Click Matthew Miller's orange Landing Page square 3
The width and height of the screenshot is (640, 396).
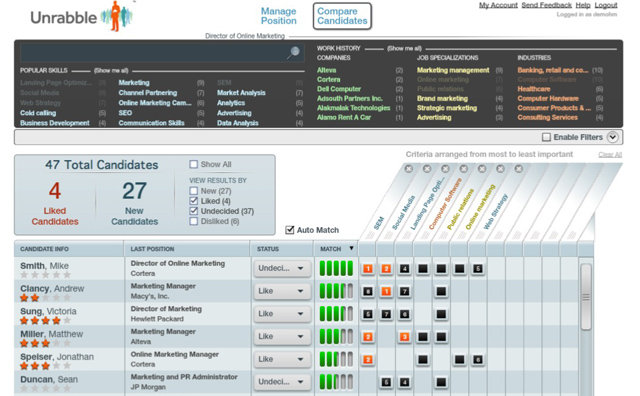pos(404,337)
